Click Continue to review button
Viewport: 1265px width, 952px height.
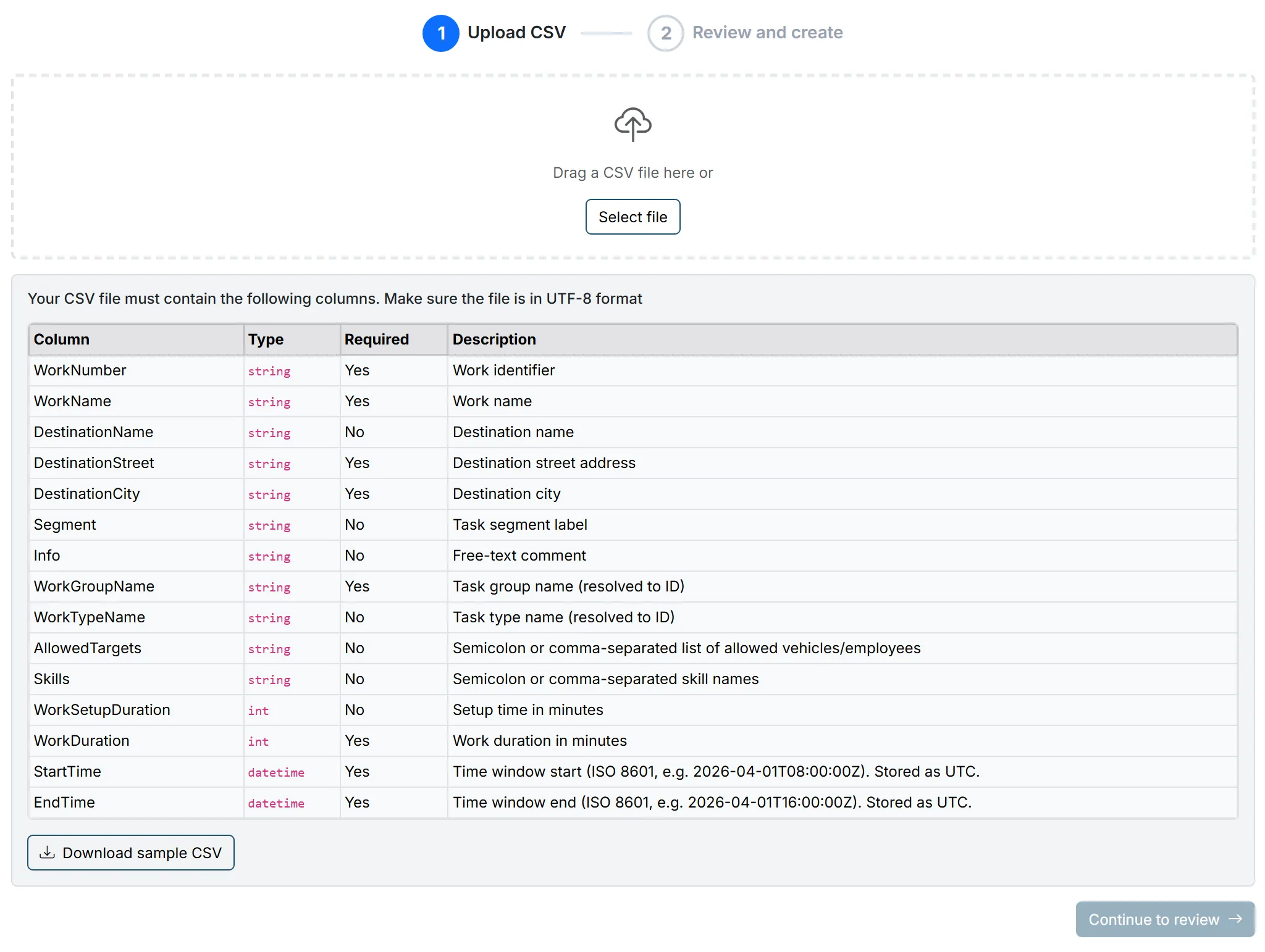(1165, 919)
